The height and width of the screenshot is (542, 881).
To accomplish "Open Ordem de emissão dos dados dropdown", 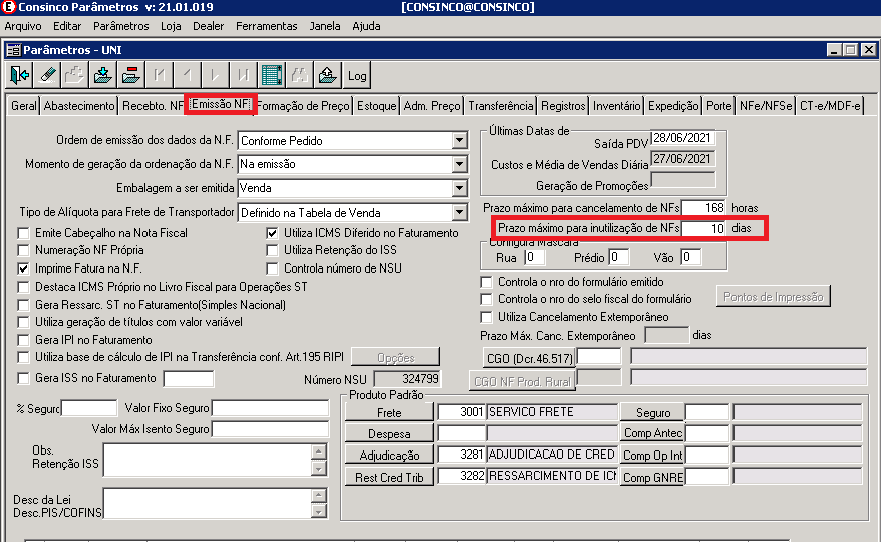I will tap(459, 140).
